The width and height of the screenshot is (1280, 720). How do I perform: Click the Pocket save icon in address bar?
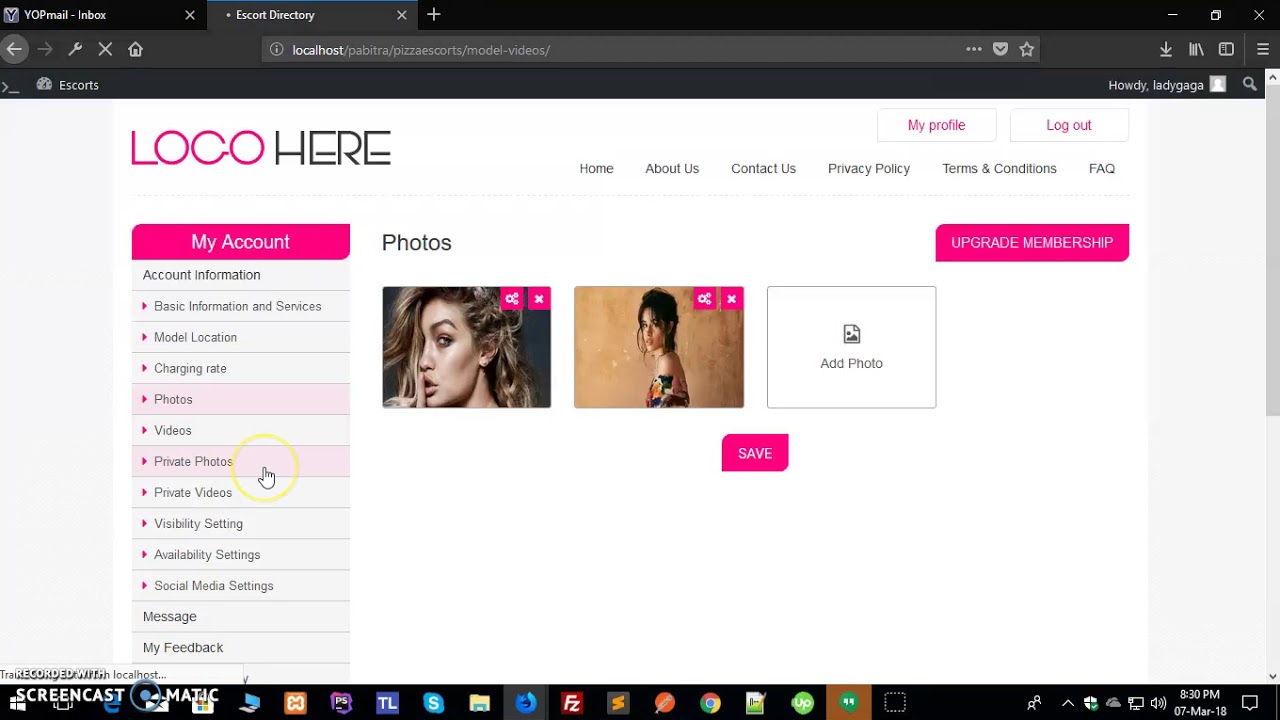1000,49
